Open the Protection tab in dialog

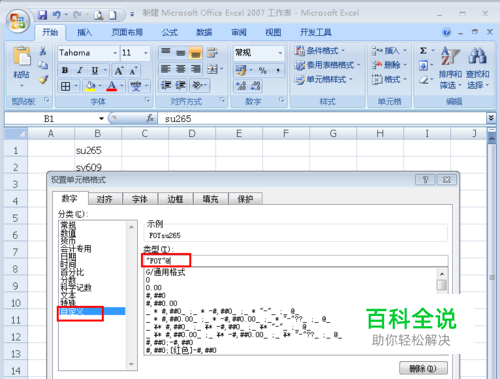coord(245,199)
